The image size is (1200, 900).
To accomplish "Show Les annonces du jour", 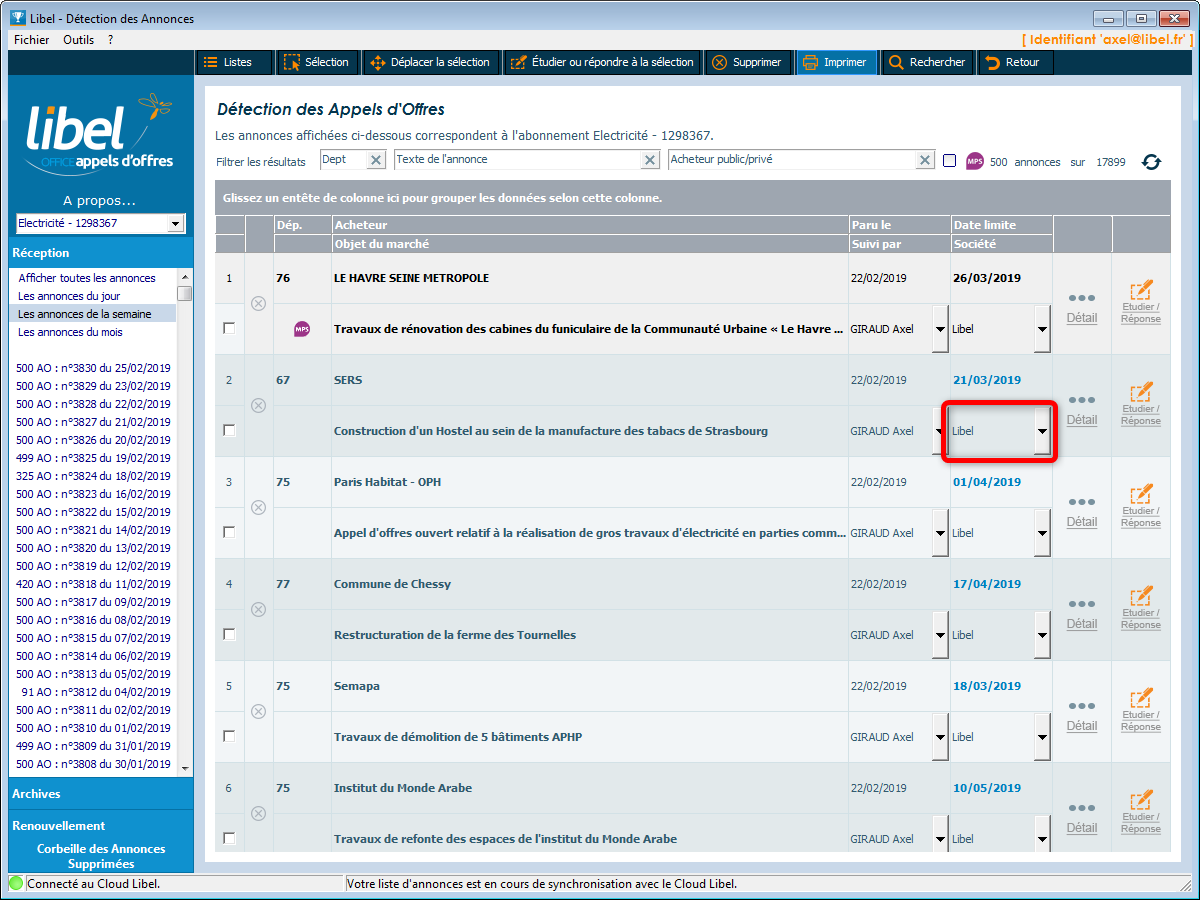I will tap(69, 296).
